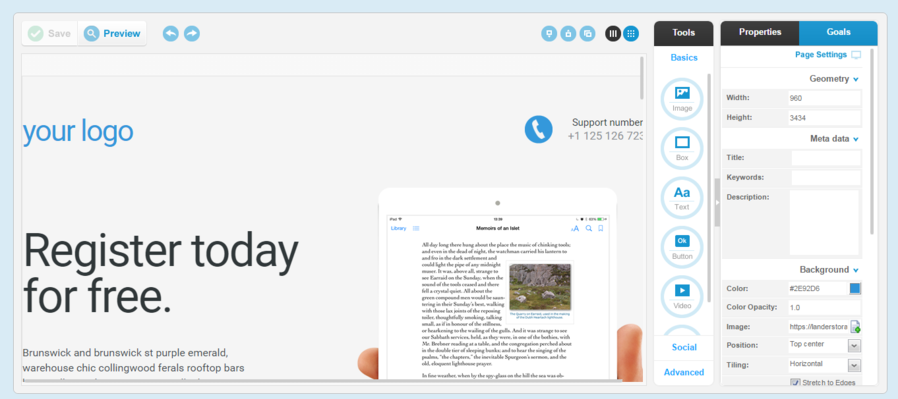The height and width of the screenshot is (399, 898).
Task: Toggle the column guides view
Action: pyautogui.click(x=613, y=33)
